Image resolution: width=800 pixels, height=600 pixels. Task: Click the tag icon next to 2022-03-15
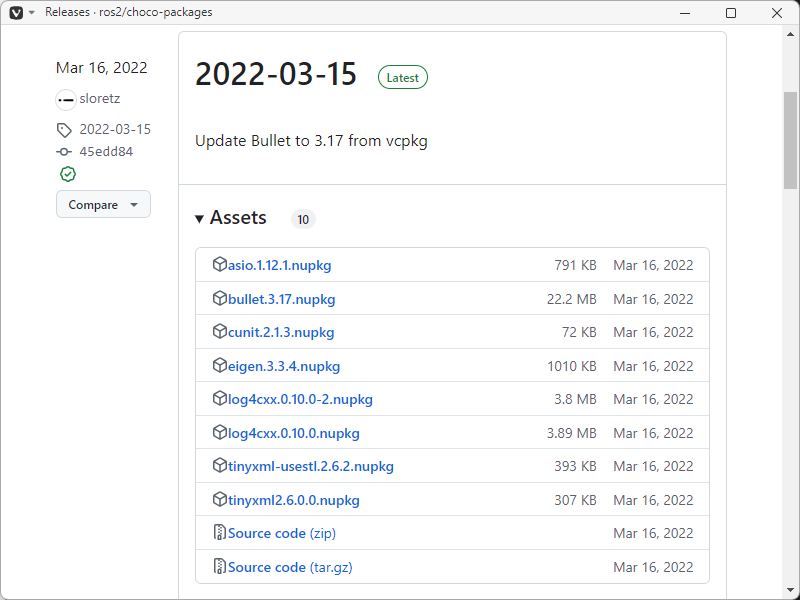64,129
